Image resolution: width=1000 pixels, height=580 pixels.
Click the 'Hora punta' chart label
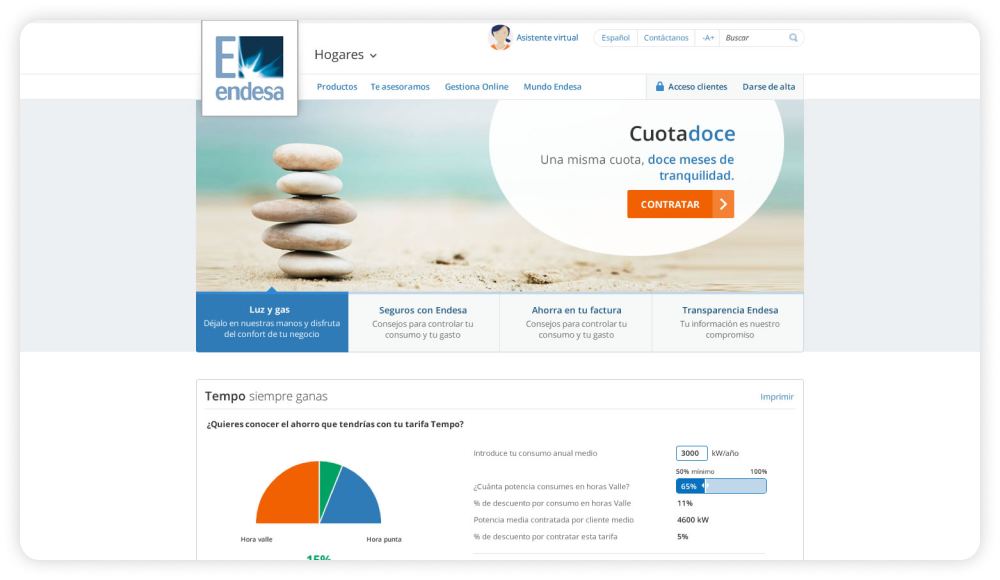(x=384, y=539)
